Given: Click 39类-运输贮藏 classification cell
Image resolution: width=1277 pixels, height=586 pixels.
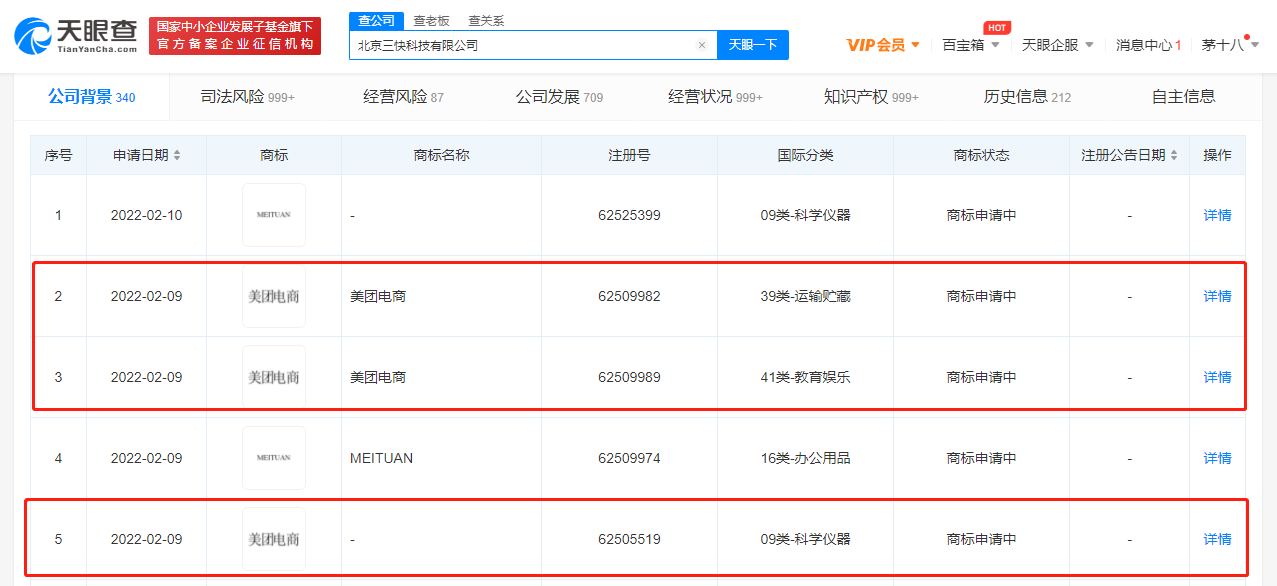Looking at the screenshot, I should point(805,296).
